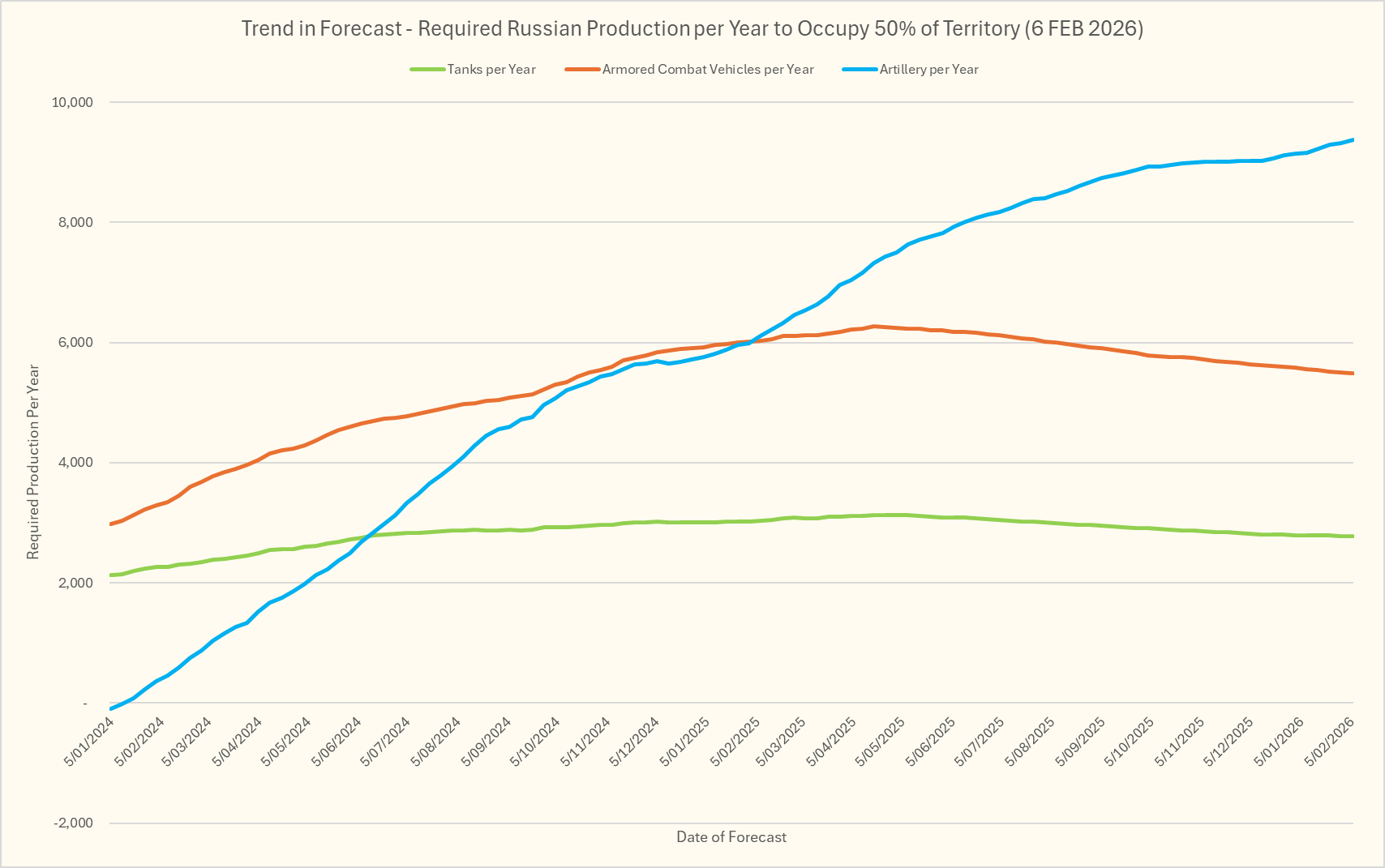Image resolution: width=1385 pixels, height=868 pixels.
Task: Click the 10,000 y-axis tick label
Action: (72, 103)
